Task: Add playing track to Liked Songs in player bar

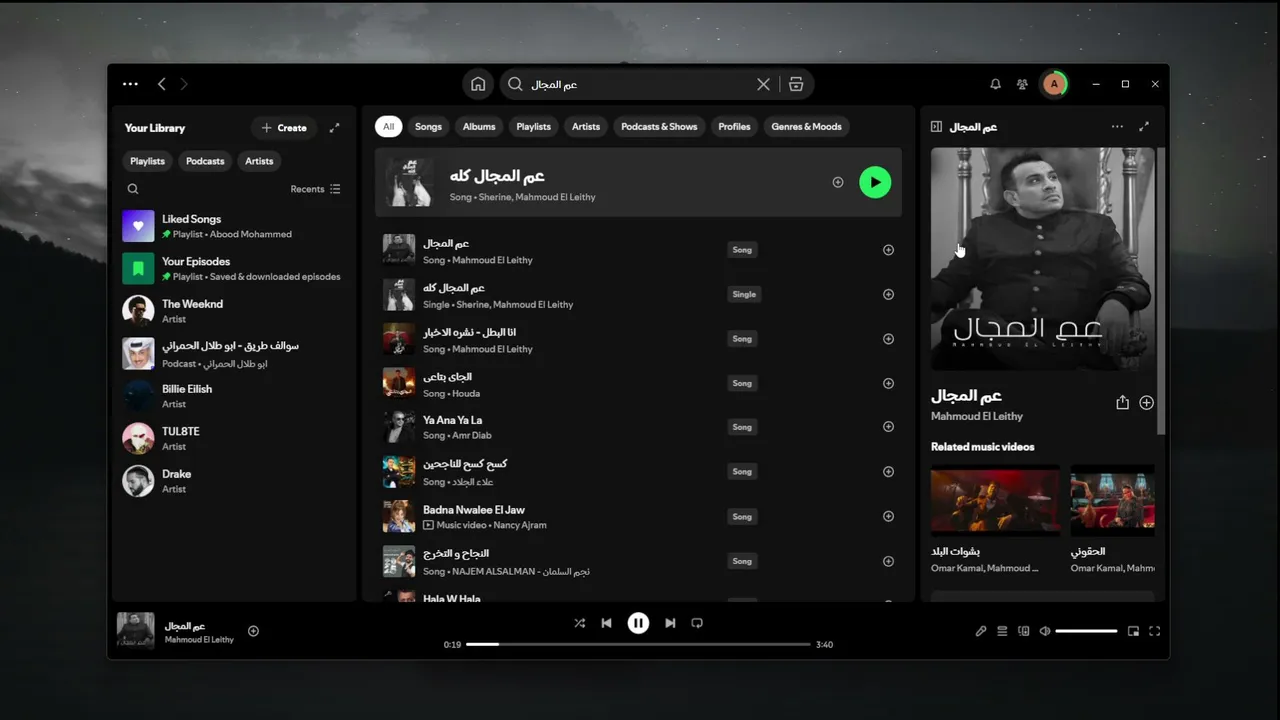Action: pos(253,631)
